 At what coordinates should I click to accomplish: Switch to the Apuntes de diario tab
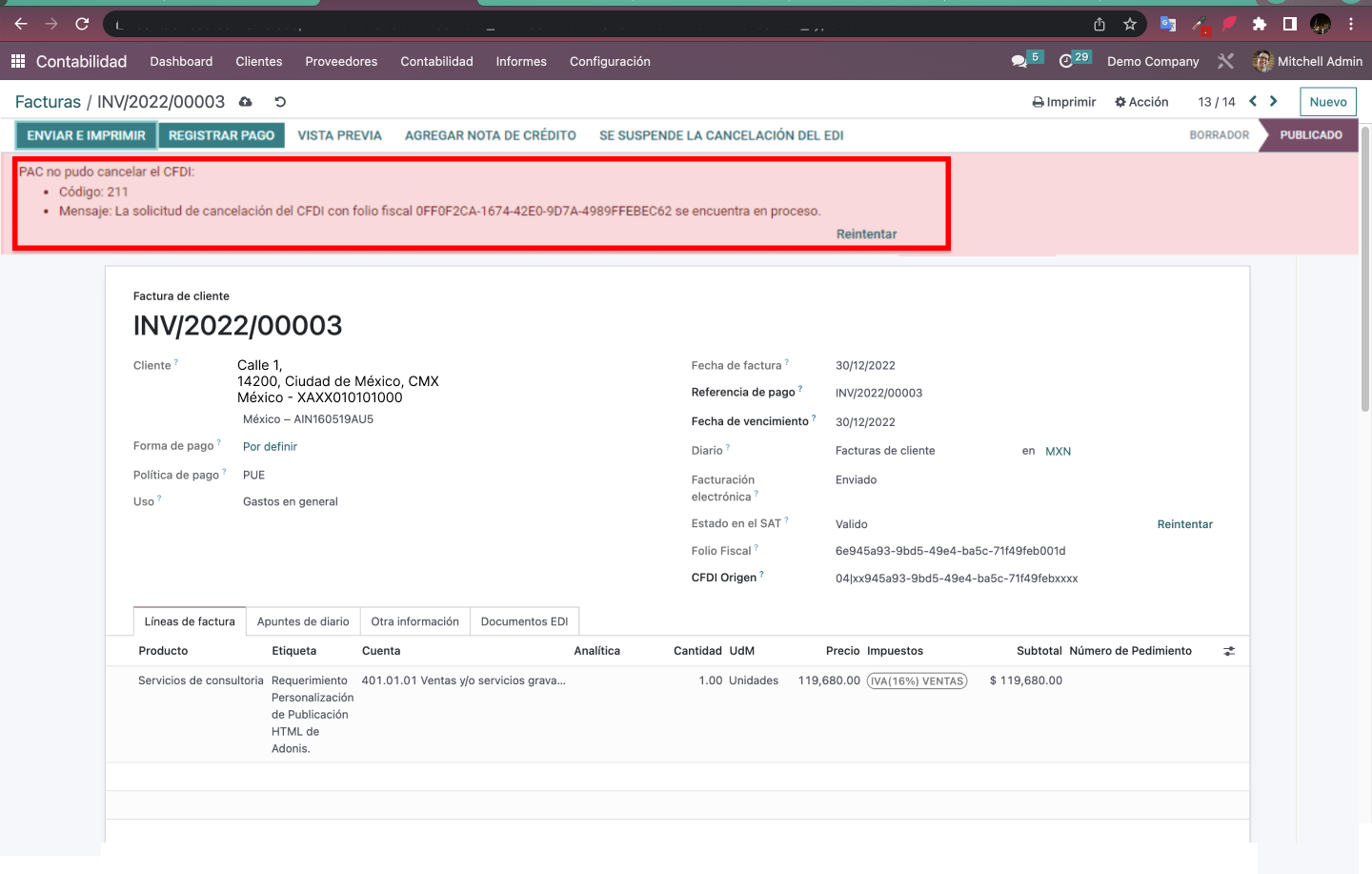pos(303,621)
